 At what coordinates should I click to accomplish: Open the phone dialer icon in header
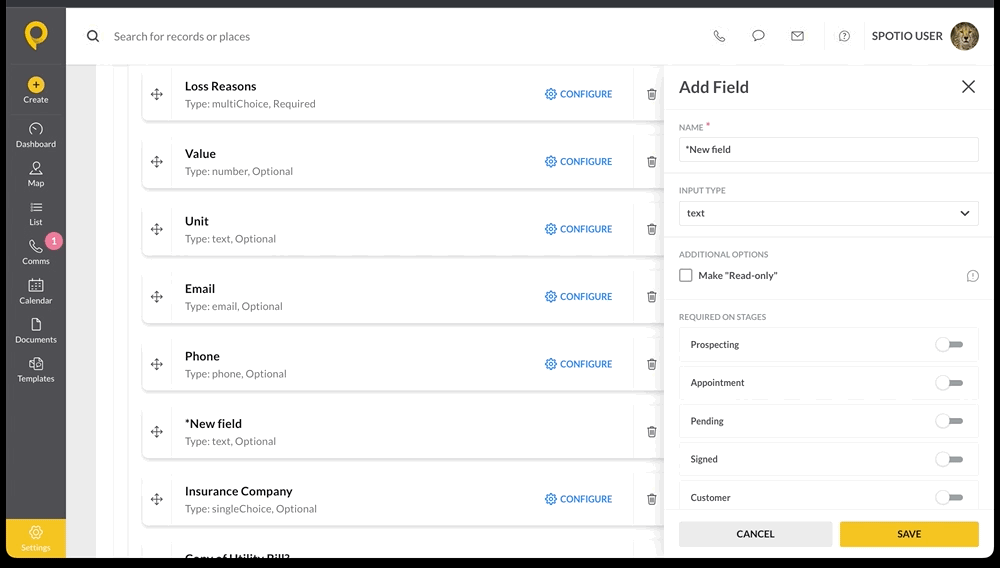point(719,36)
